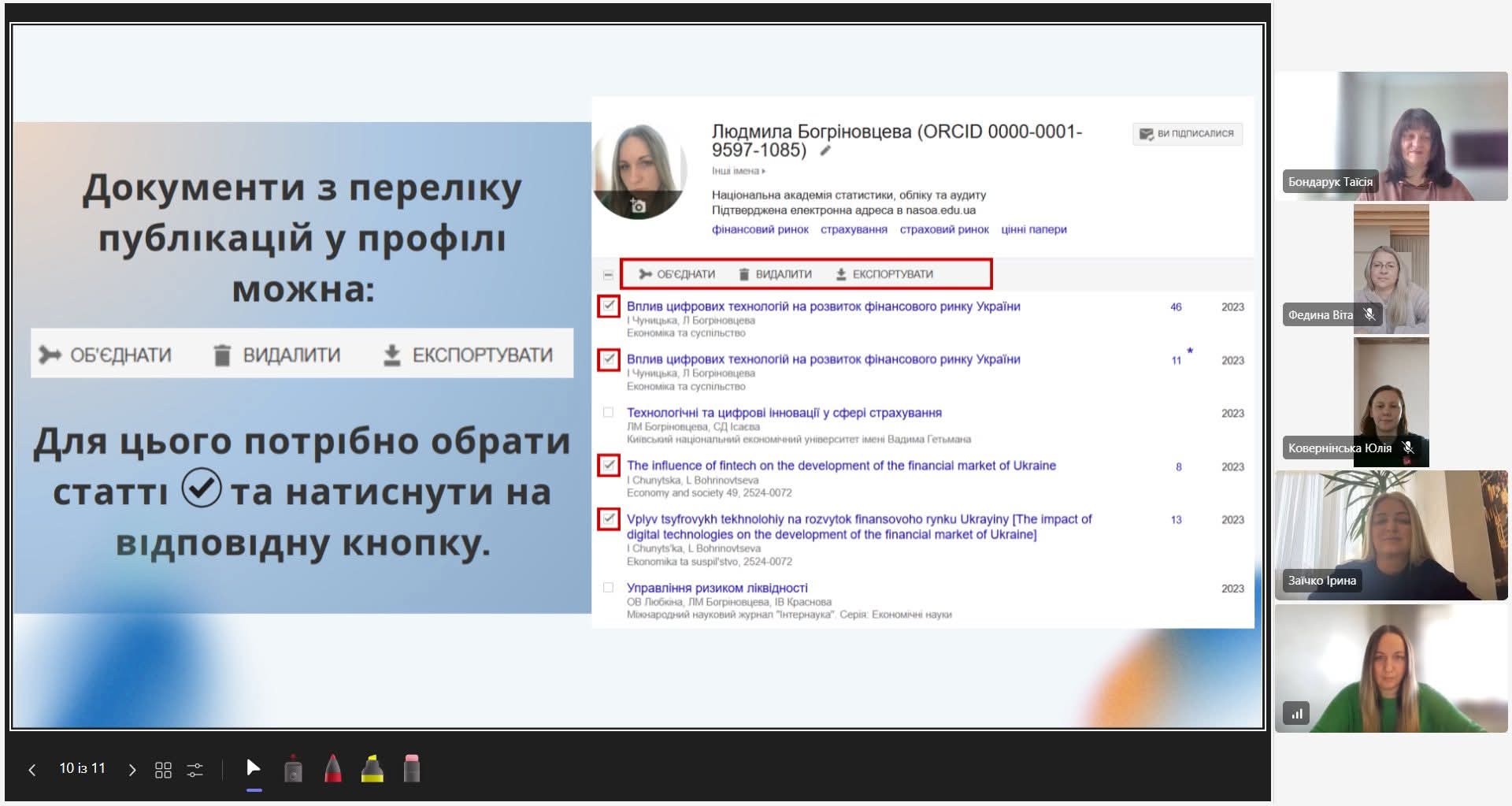Click ВИДАЛИТИ in the red-outlined publication toolbar

coord(775,274)
